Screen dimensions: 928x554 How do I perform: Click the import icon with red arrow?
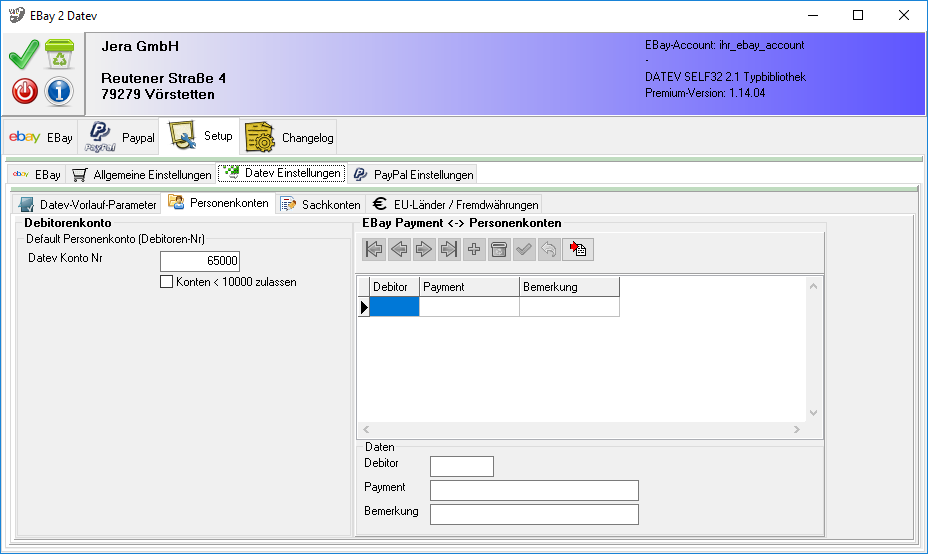click(x=578, y=249)
